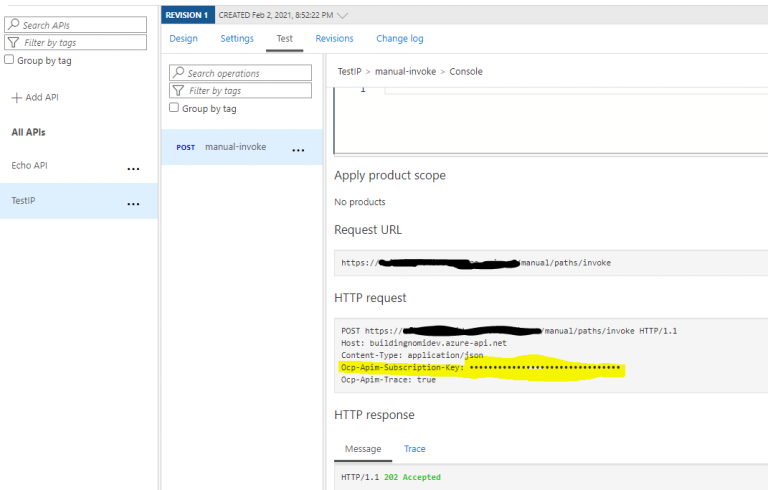
Task: Switch to the Trace response tab
Action: point(414,449)
